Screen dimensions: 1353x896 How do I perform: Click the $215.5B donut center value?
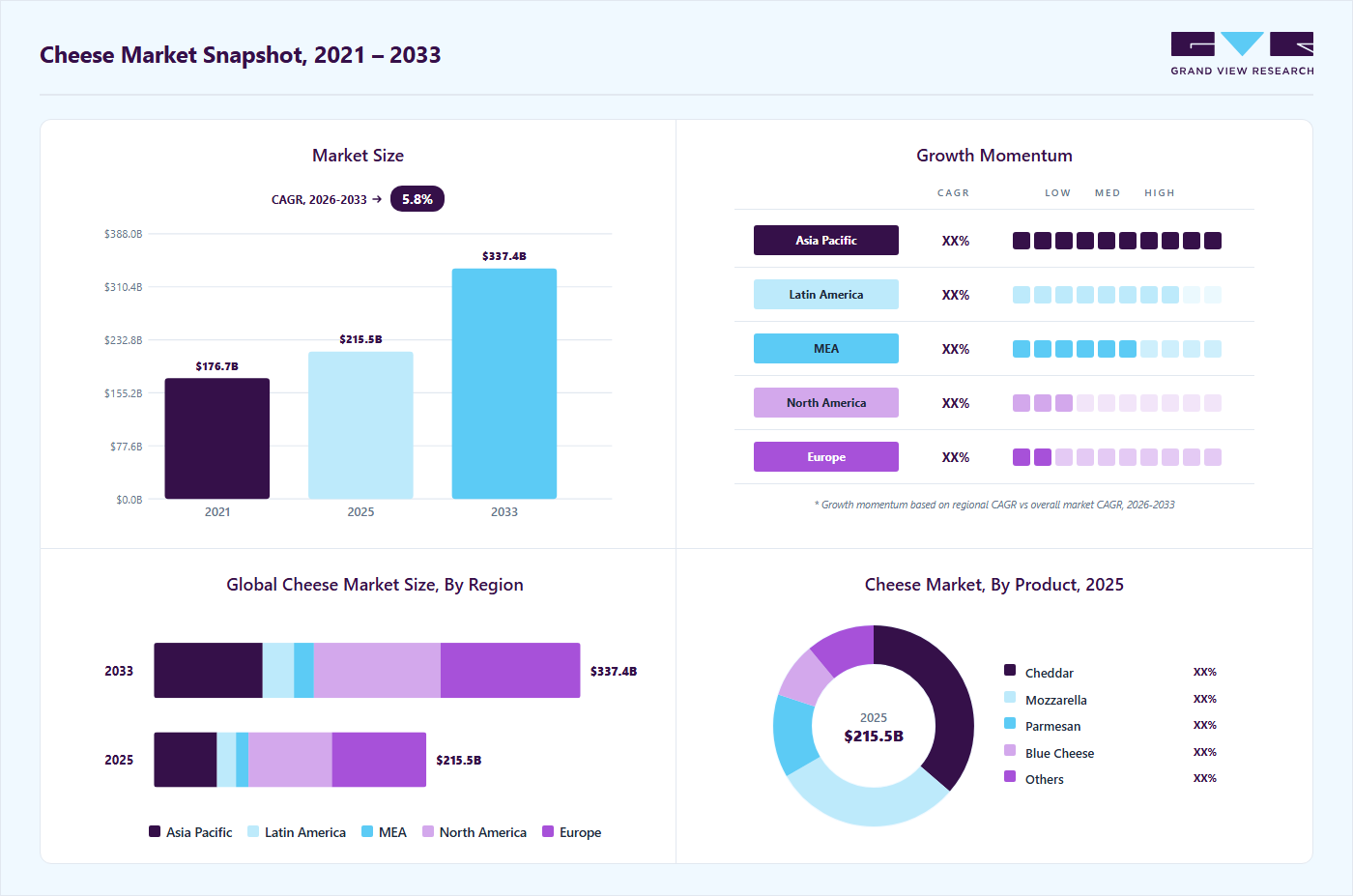pyautogui.click(x=874, y=737)
